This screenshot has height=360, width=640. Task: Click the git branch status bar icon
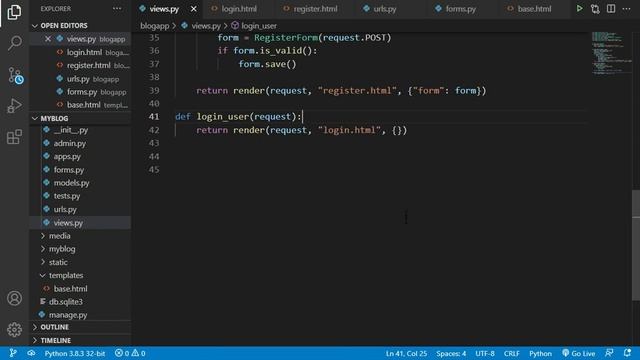13,353
